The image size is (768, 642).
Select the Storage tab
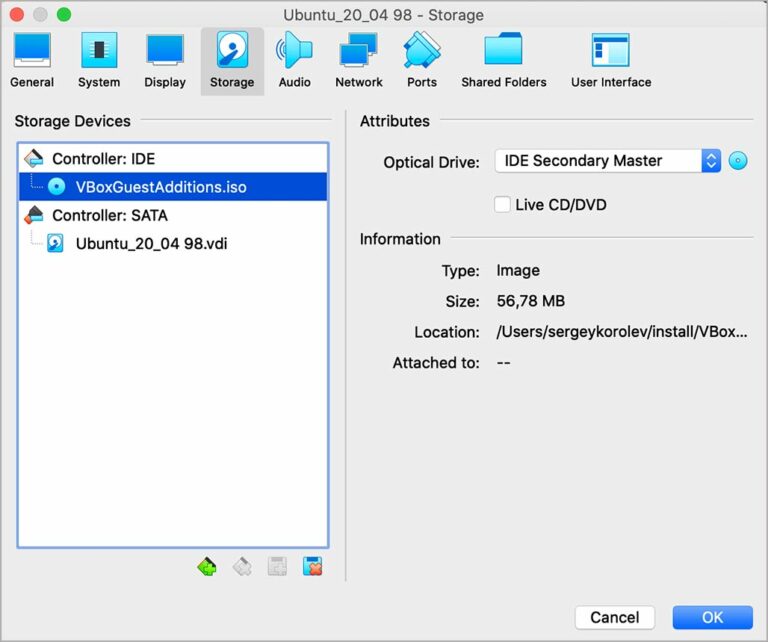tap(232, 61)
